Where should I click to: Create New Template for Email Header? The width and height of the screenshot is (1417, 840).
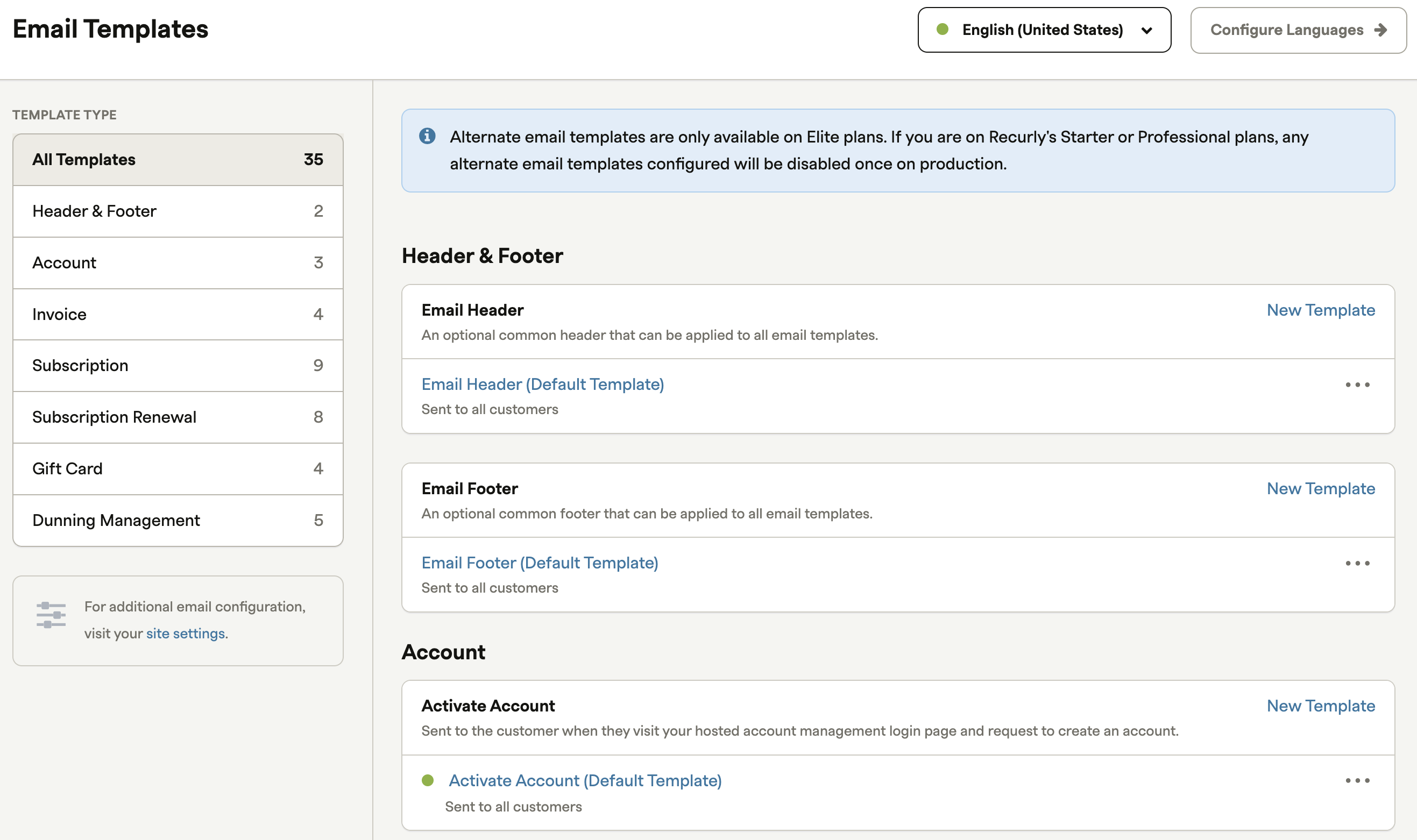click(x=1320, y=310)
